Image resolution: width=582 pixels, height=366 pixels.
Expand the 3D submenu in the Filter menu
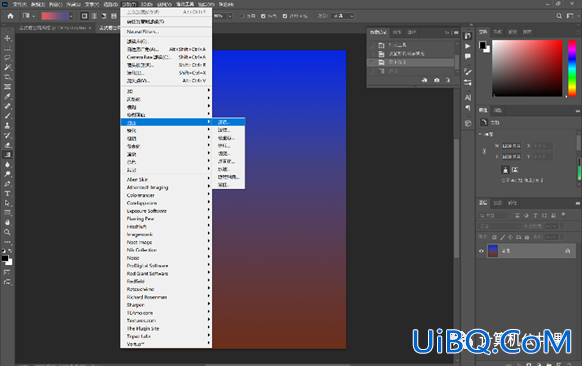[166, 91]
